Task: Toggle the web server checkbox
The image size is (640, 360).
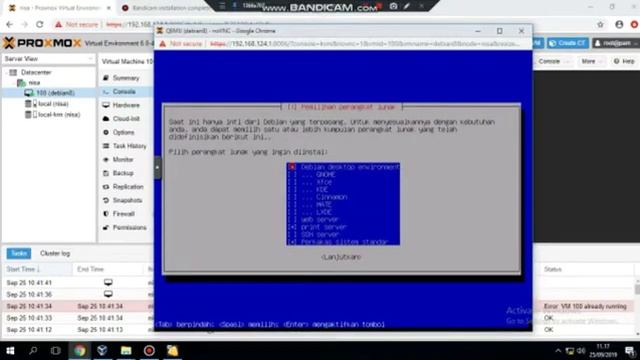Action: 292,220
